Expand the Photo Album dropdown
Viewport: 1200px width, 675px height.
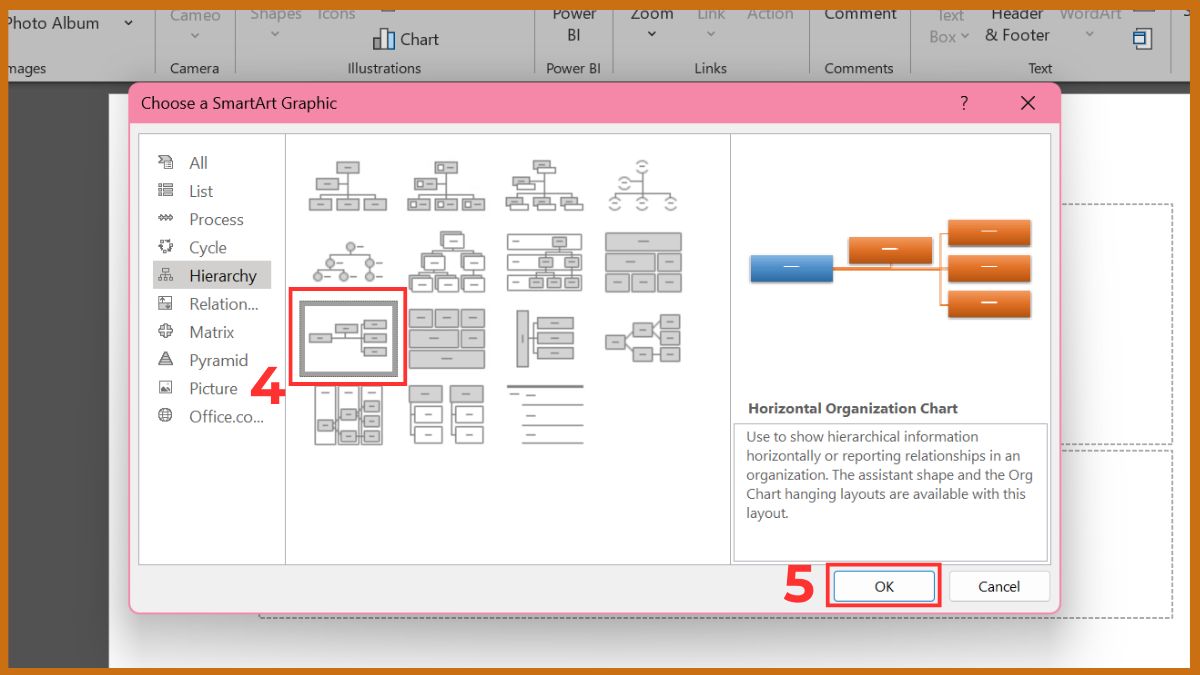[x=127, y=22]
